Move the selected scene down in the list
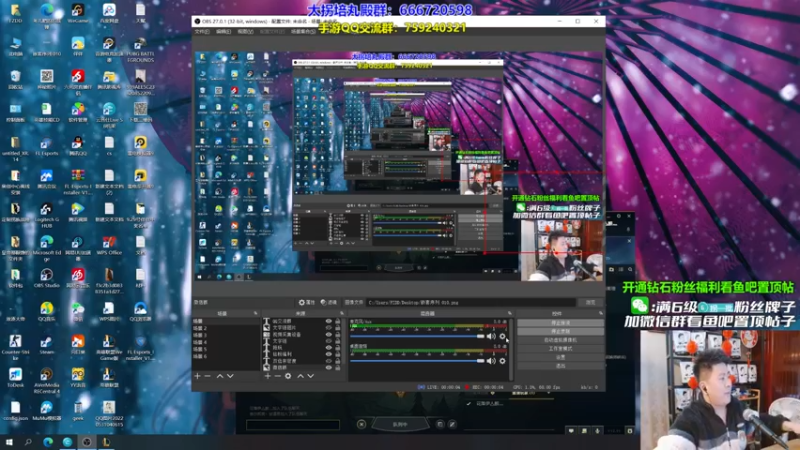Image resolution: width=800 pixels, height=450 pixels. [x=230, y=376]
